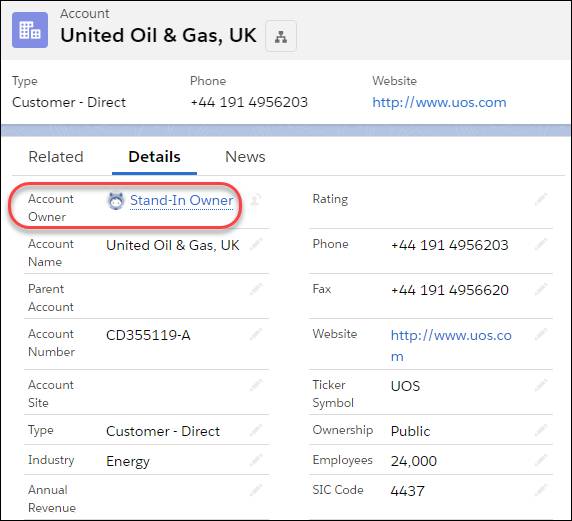The width and height of the screenshot is (572, 521).
Task: Edit Ticker Symbol pencil icon
Action: [541, 385]
